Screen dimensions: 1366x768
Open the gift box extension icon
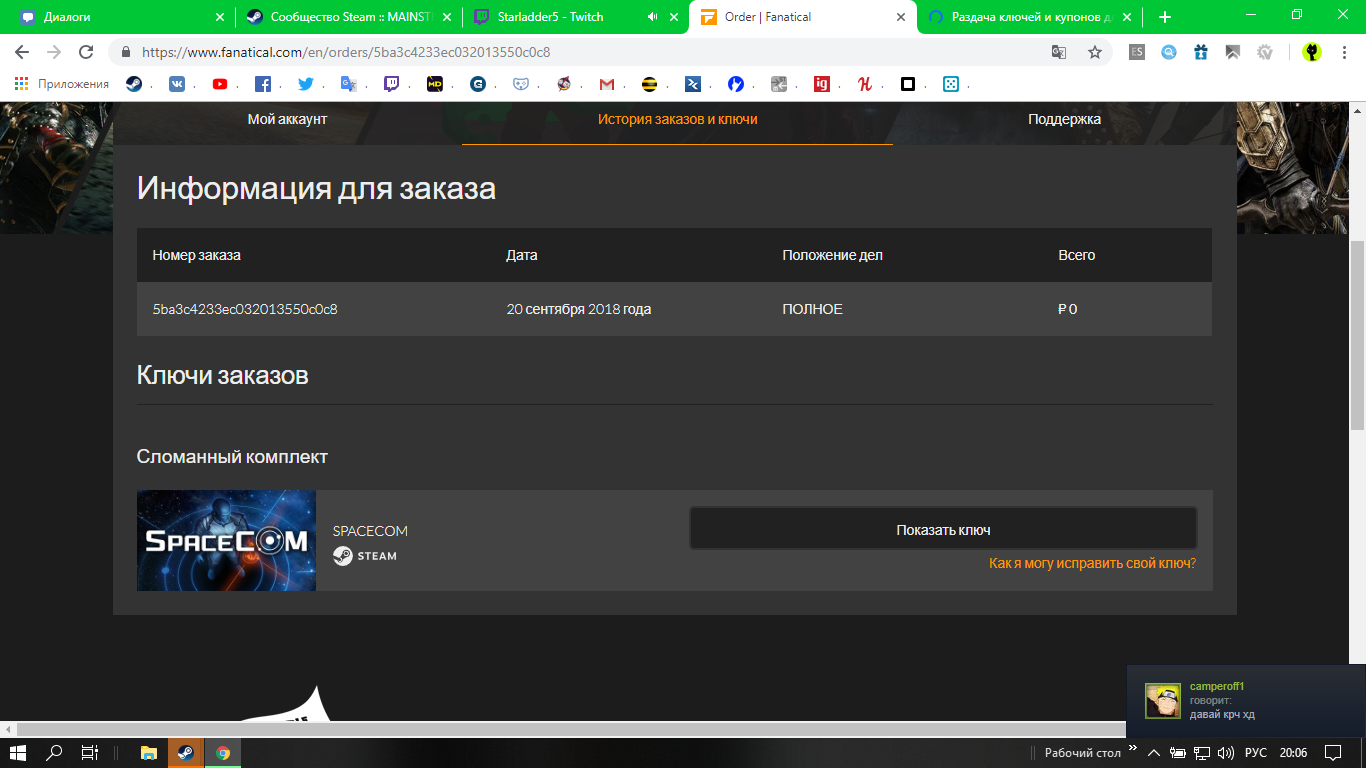[x=1201, y=52]
